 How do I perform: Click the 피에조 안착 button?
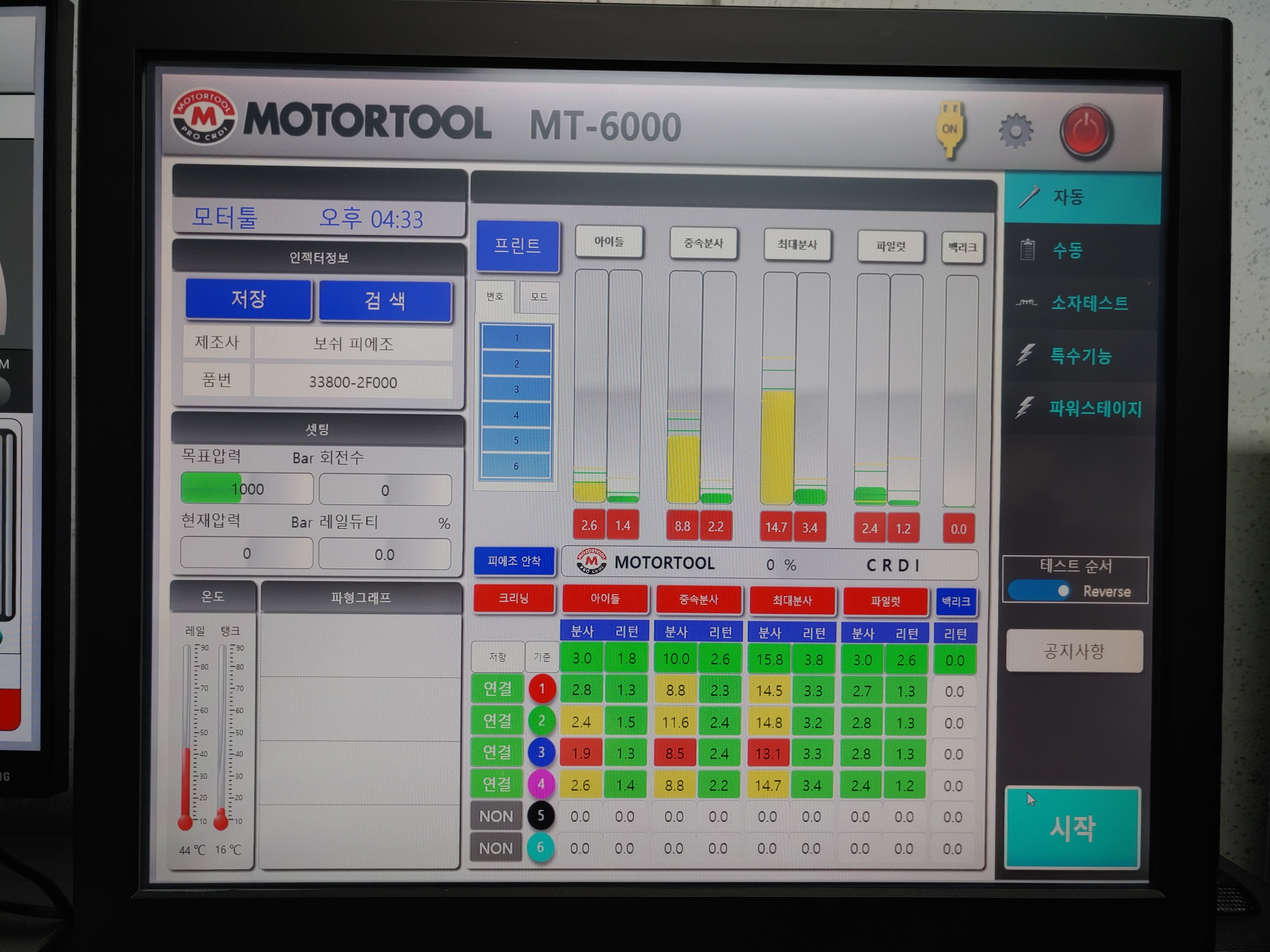coord(514,561)
